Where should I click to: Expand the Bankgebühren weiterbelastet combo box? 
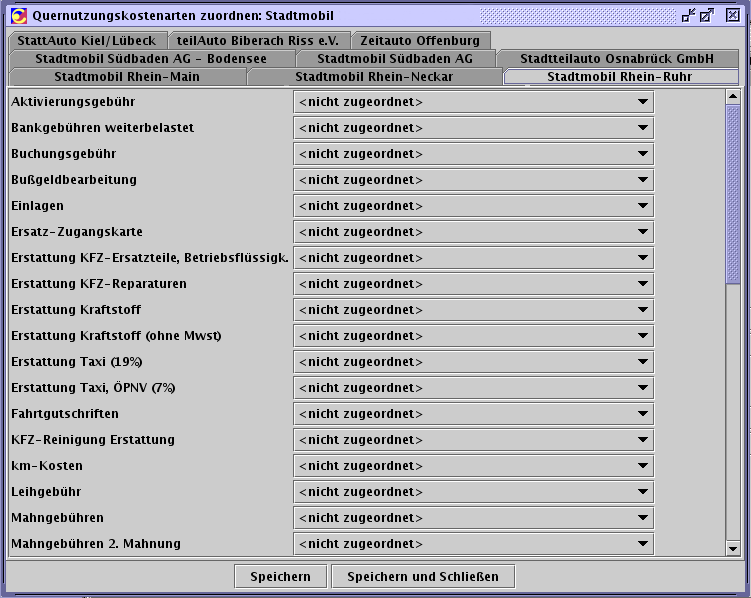pos(473,128)
